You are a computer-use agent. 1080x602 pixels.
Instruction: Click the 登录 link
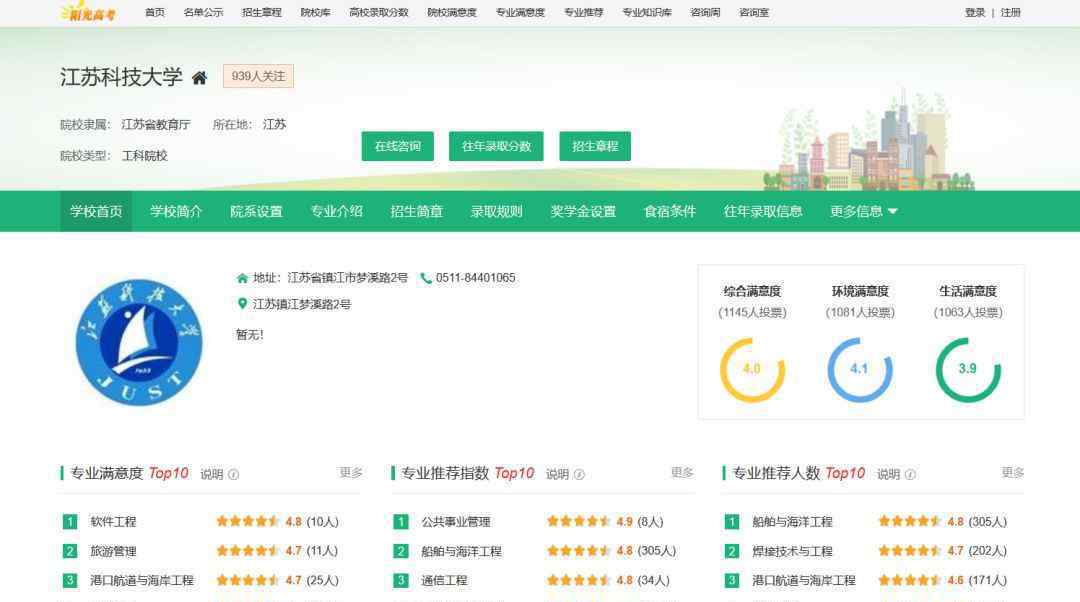[x=975, y=12]
